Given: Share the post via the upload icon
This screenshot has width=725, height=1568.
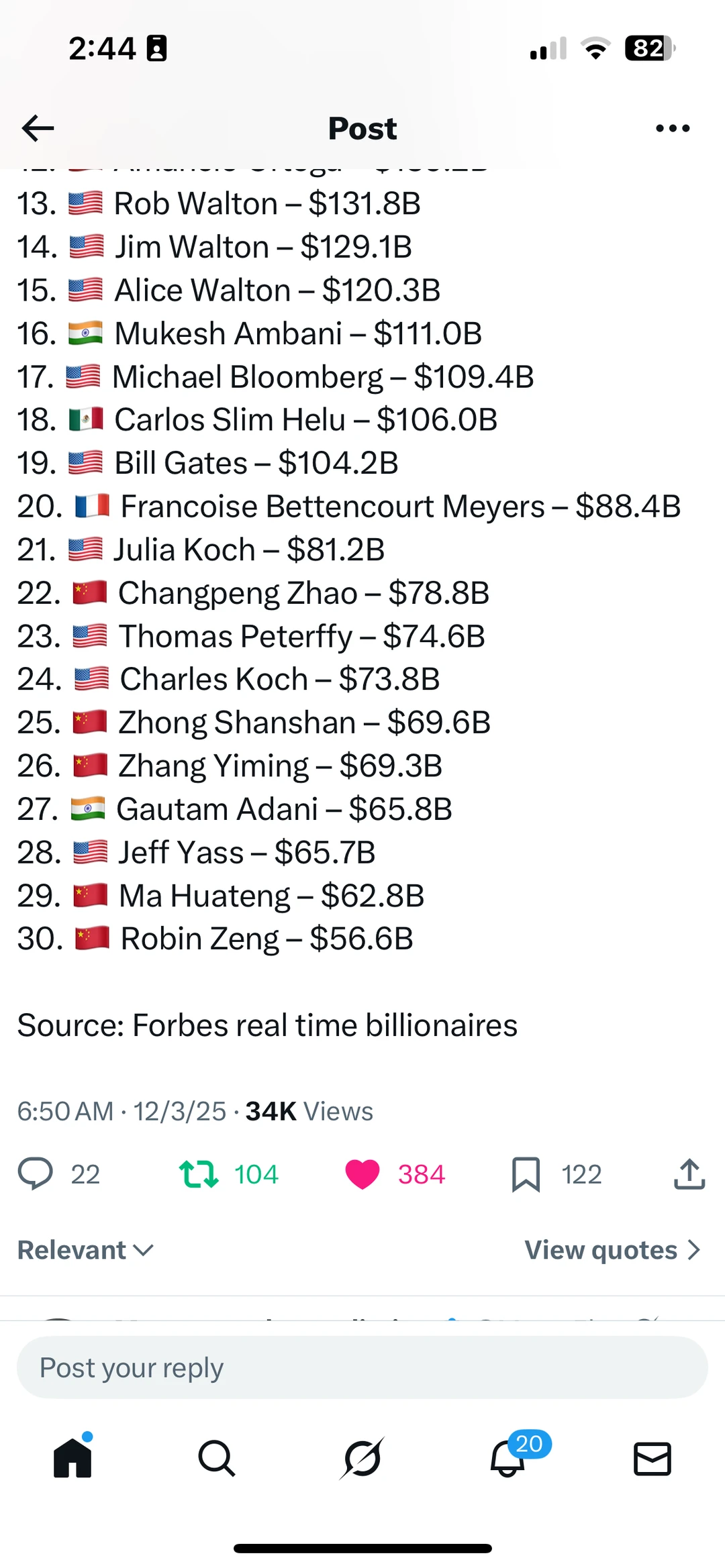Looking at the screenshot, I should (689, 1173).
